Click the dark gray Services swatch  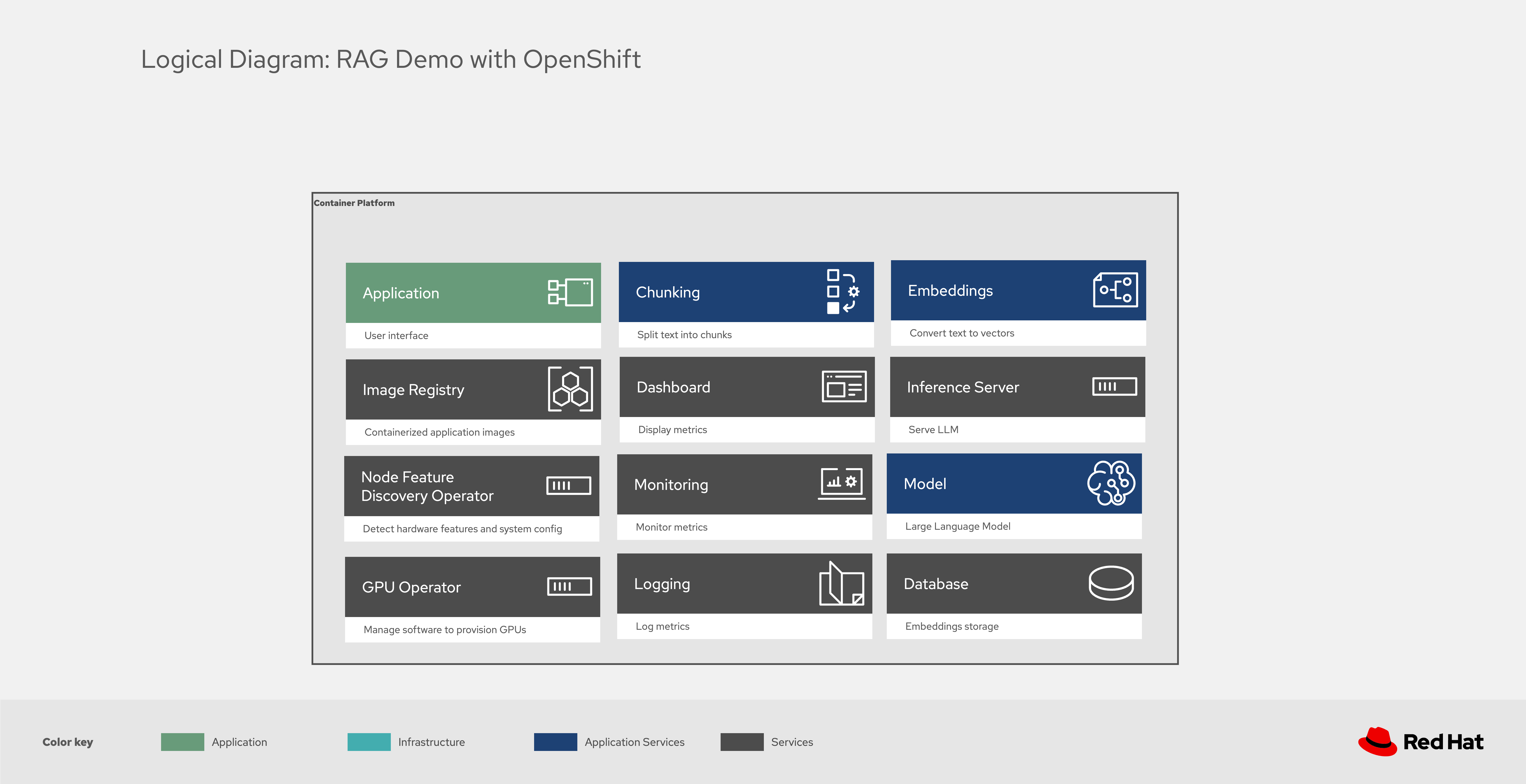742,742
